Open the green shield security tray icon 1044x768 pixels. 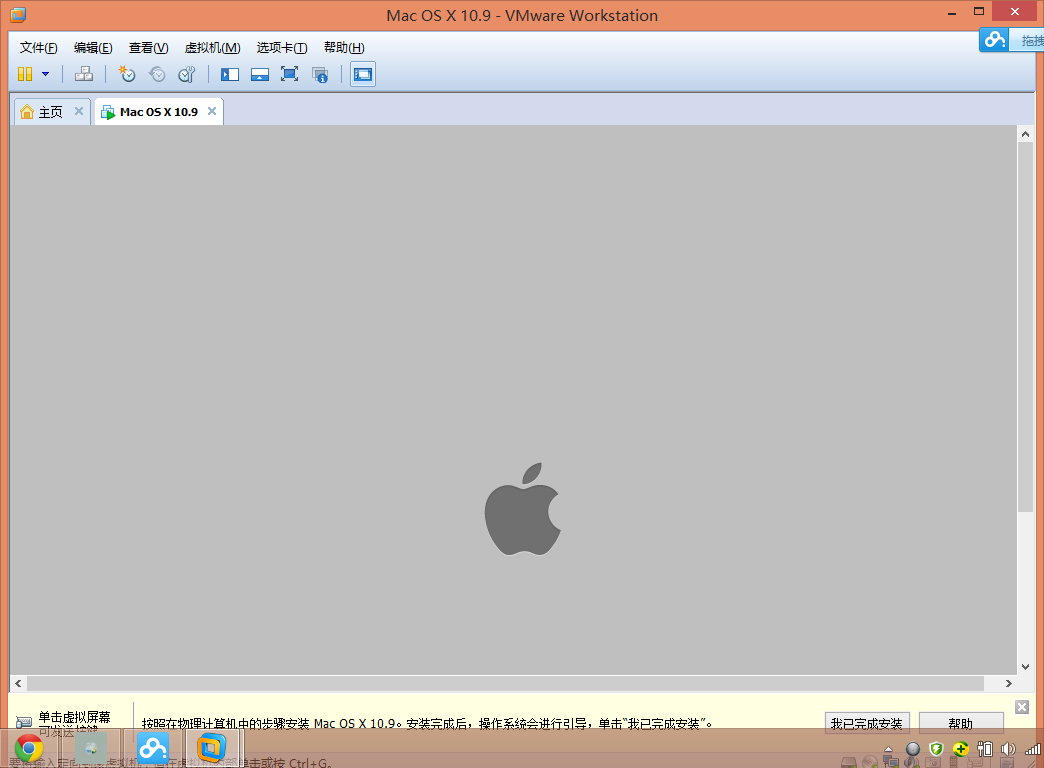click(936, 749)
